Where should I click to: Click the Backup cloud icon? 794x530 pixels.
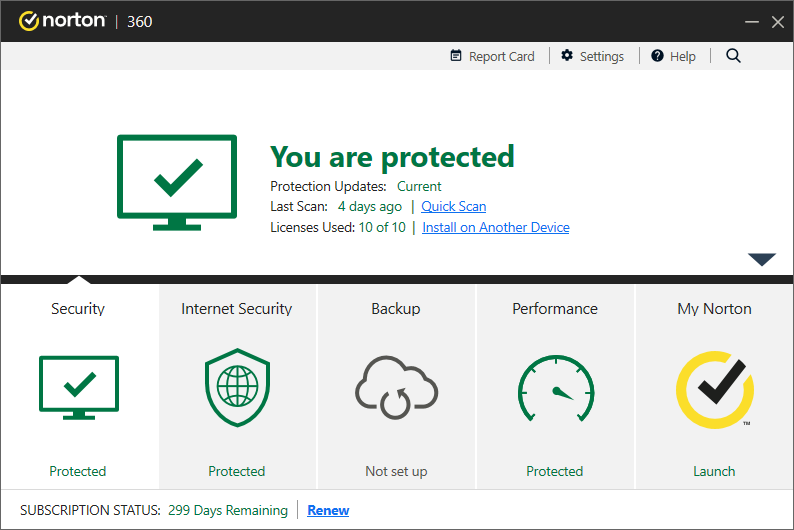(396, 389)
